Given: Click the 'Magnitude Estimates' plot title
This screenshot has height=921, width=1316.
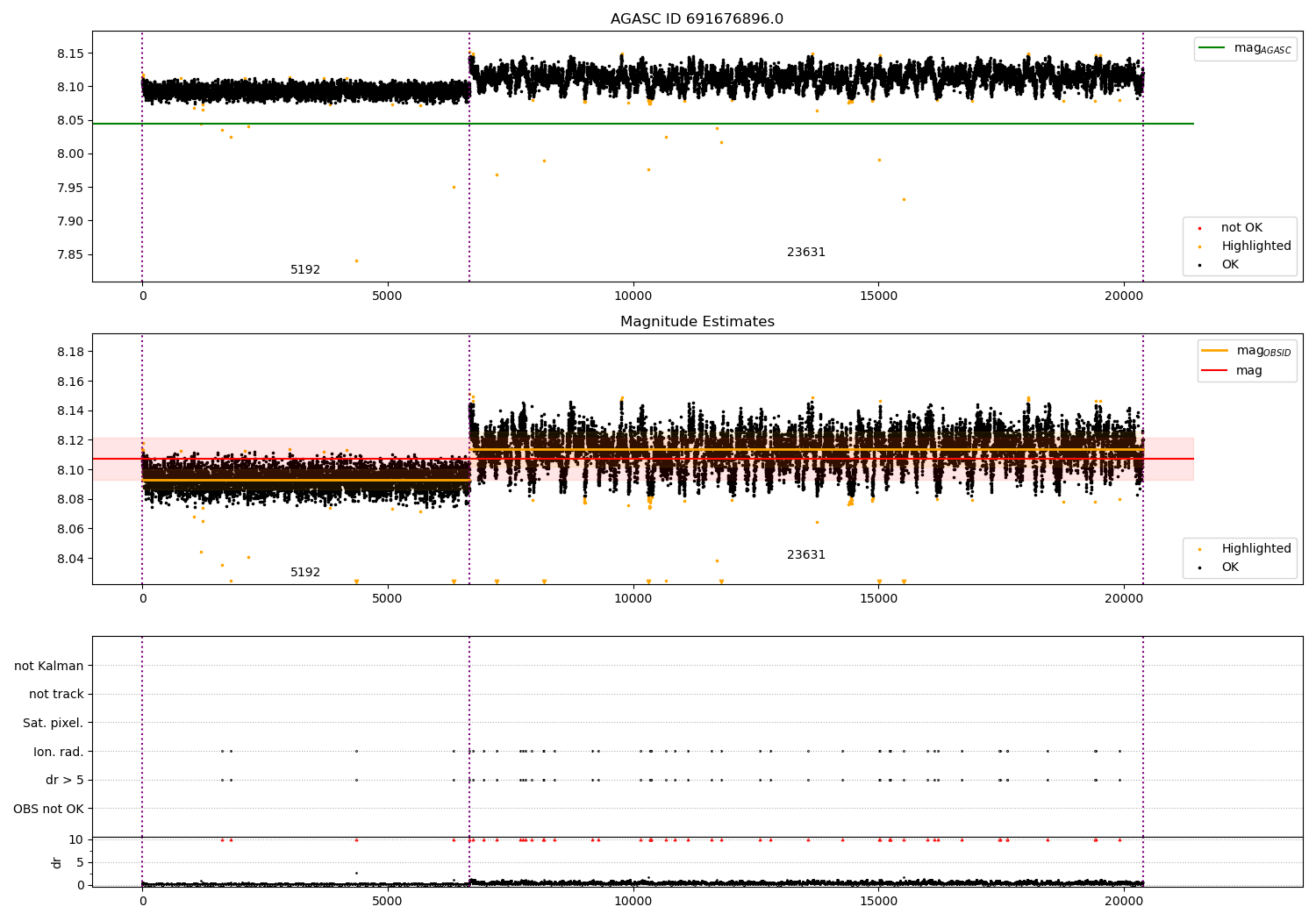Looking at the screenshot, I should [697, 322].
